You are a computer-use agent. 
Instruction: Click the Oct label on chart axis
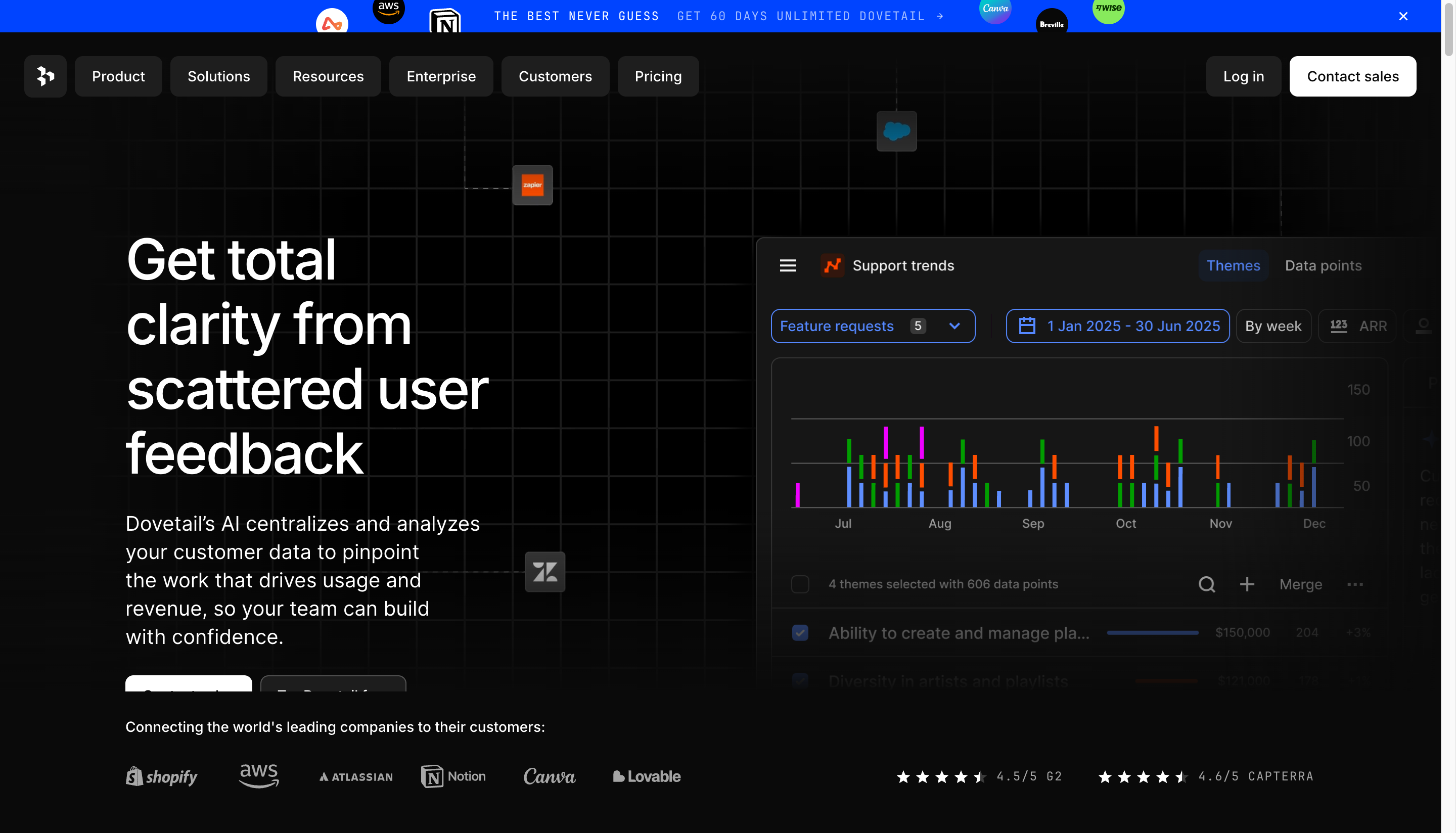tap(1125, 524)
